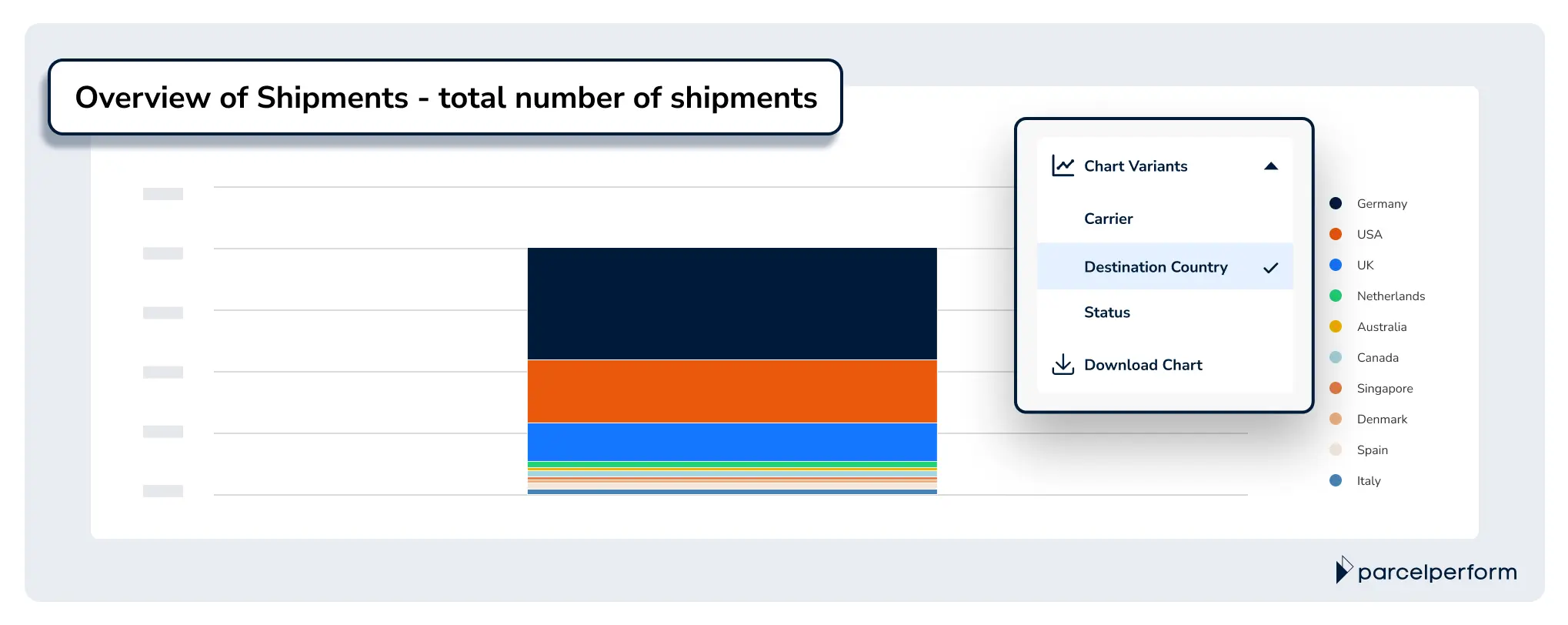Screen dimensions: 1568x625
Task: Click the Download Chart download arrow icon
Action: click(1064, 364)
